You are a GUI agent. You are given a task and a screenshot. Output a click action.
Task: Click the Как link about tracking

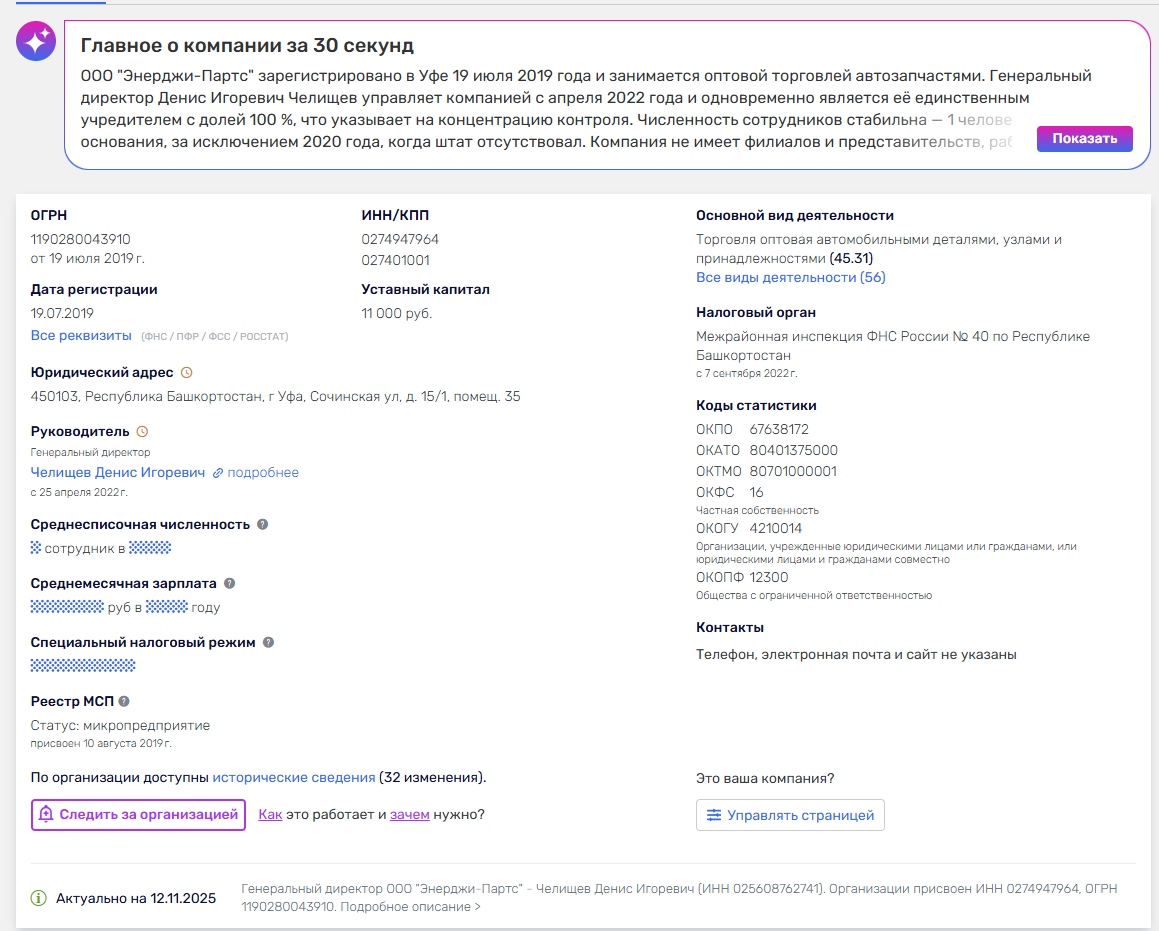[x=271, y=815]
